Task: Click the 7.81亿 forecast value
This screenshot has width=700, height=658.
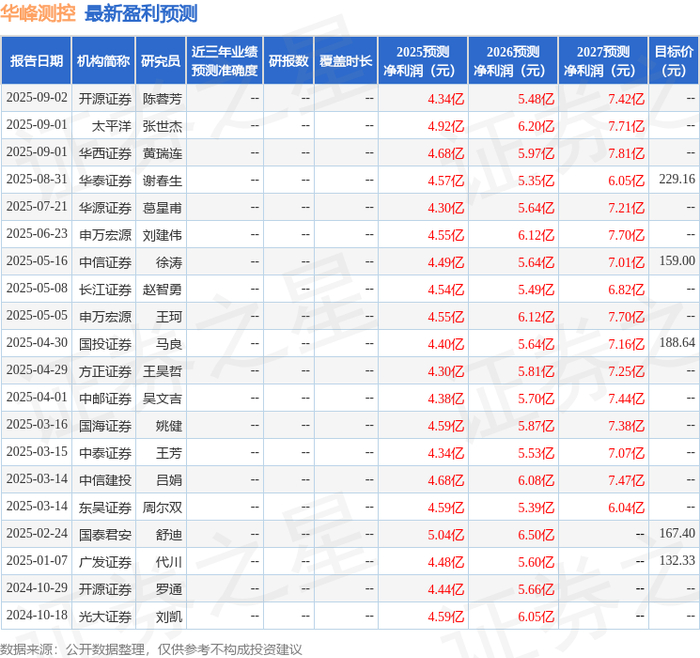Action: 626,154
